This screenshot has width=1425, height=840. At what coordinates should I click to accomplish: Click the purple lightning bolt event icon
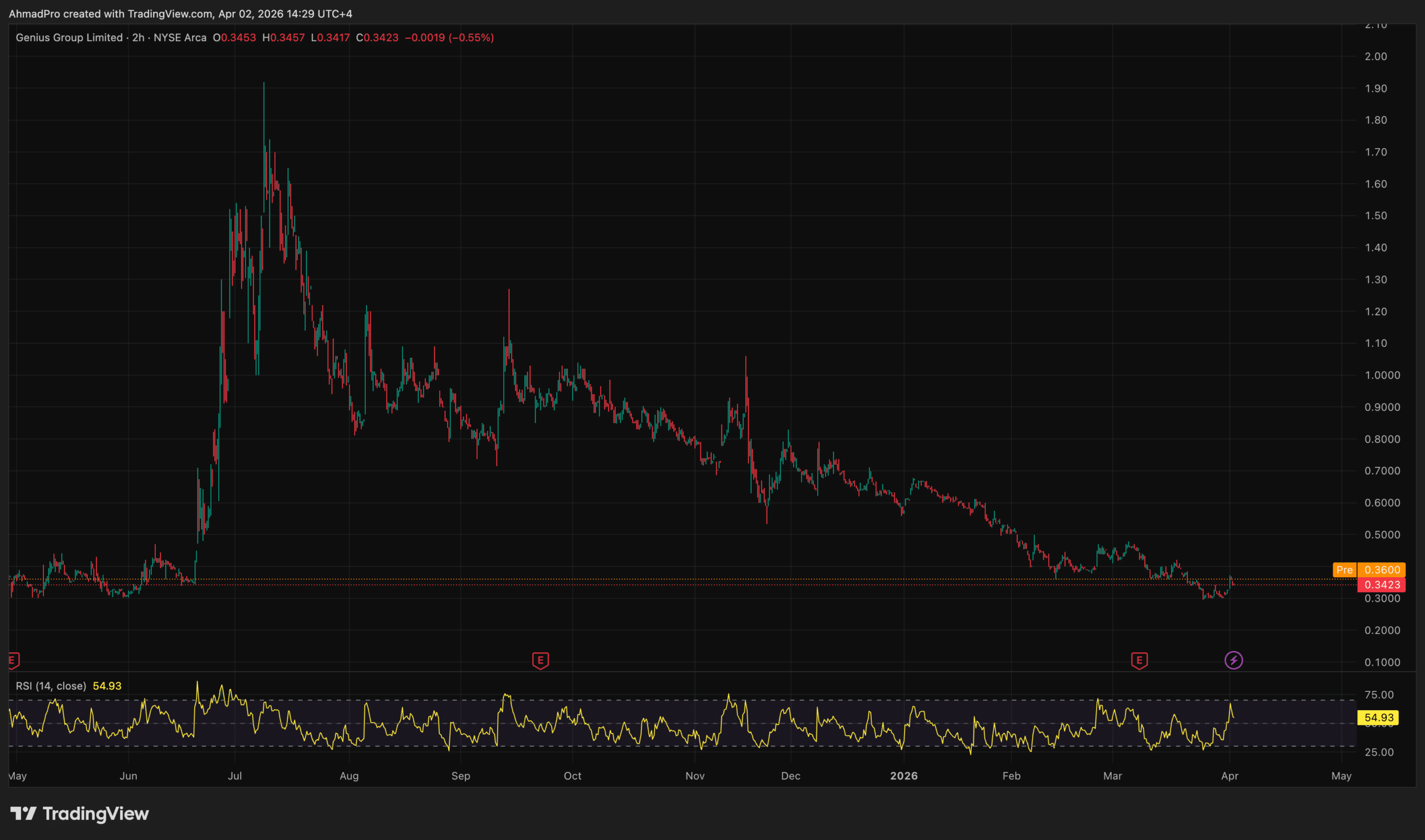click(x=1233, y=660)
